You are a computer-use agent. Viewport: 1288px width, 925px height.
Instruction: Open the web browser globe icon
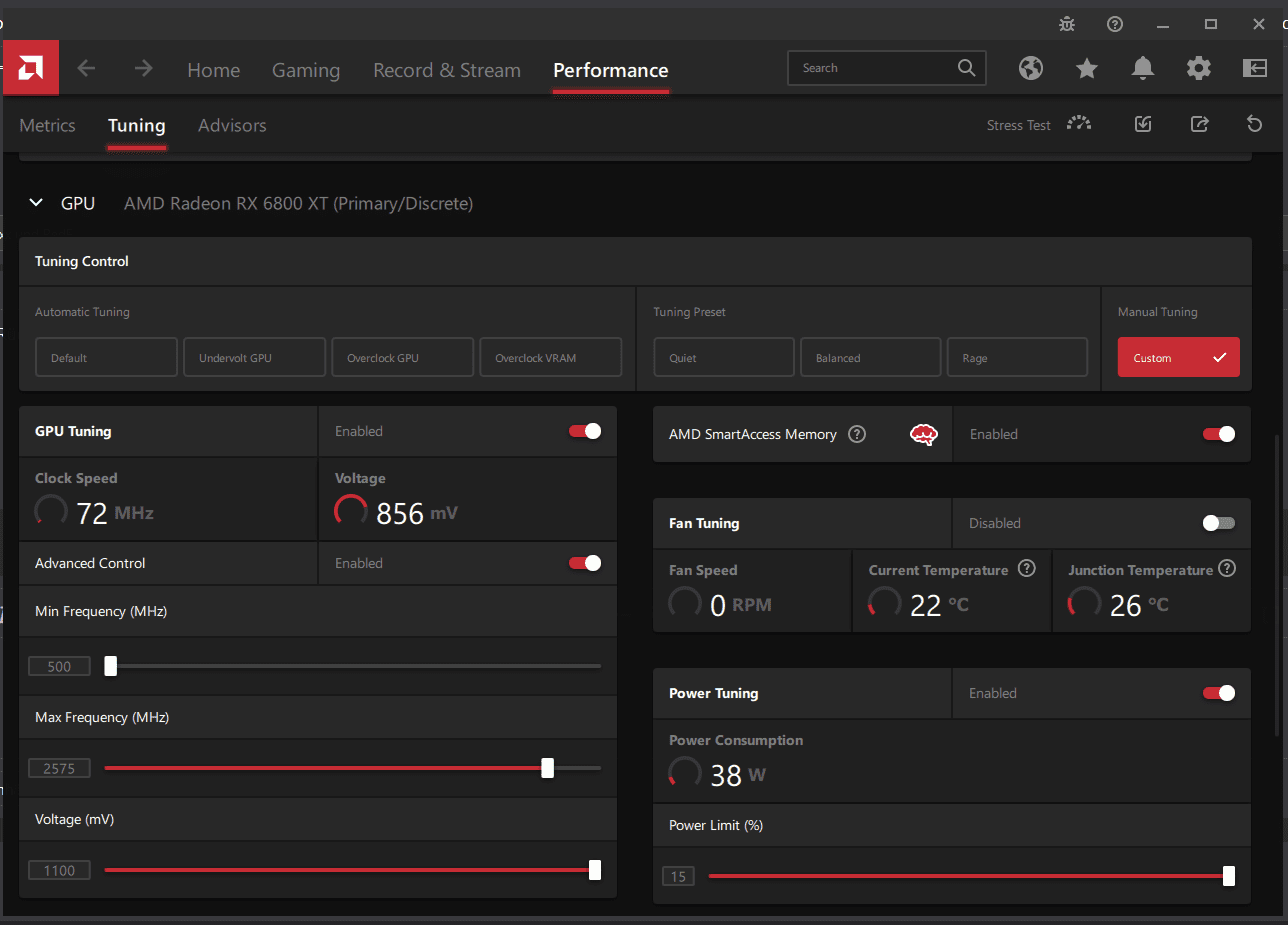(x=1031, y=68)
